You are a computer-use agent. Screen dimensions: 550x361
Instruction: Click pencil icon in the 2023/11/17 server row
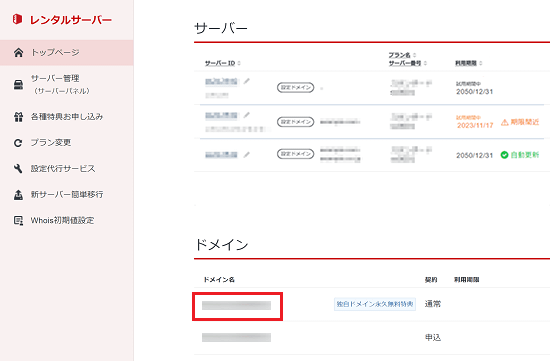tap(247, 115)
